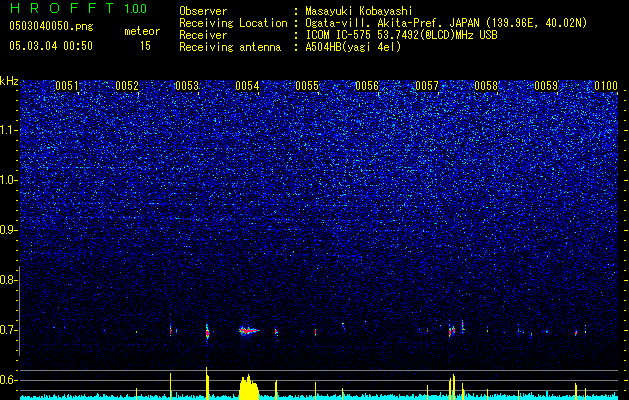
Task: Click the antenna text A504HB(yagi 4el)
Action: click(x=353, y=47)
